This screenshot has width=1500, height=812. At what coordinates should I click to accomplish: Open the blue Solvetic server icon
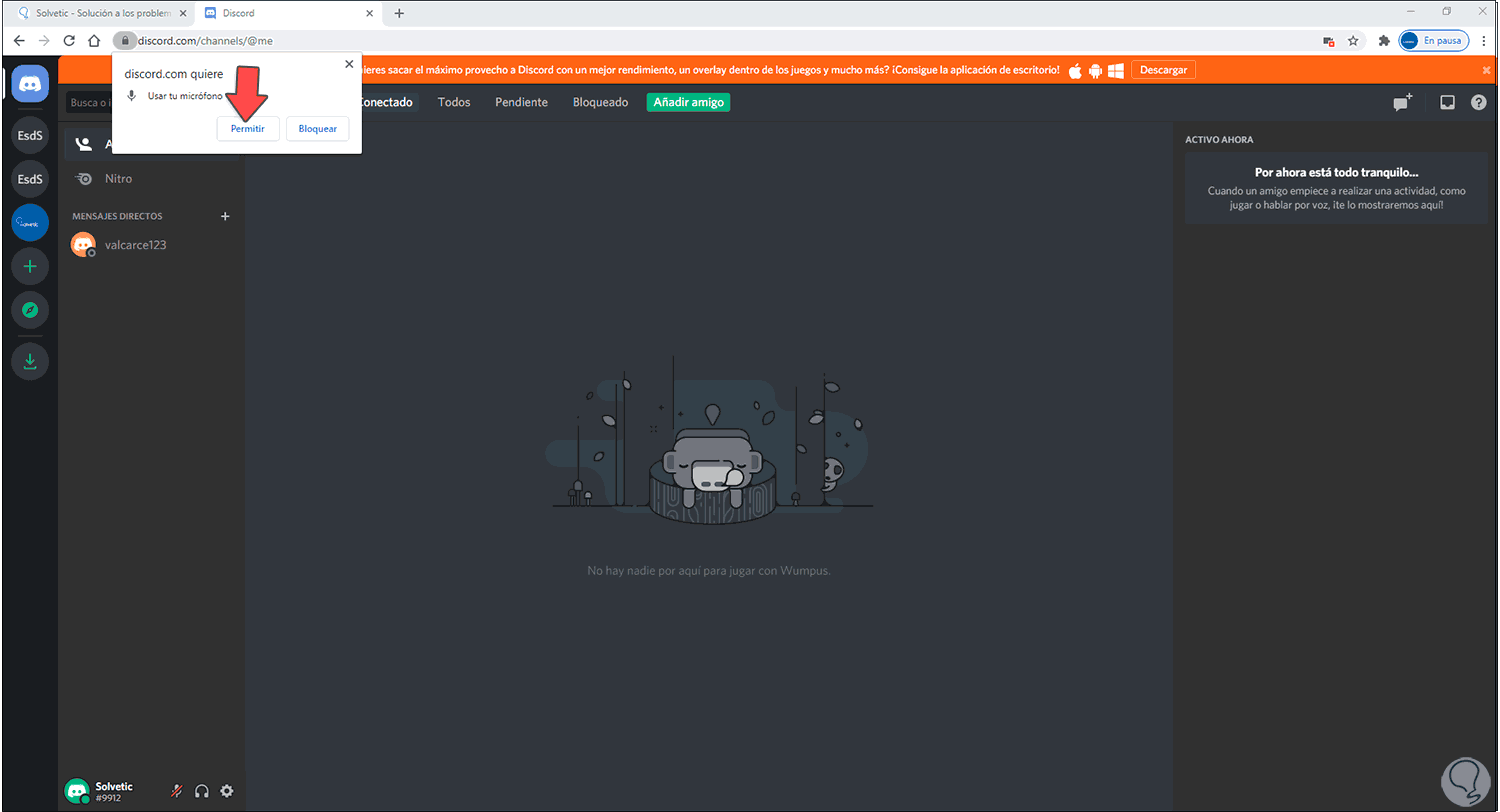[30, 223]
